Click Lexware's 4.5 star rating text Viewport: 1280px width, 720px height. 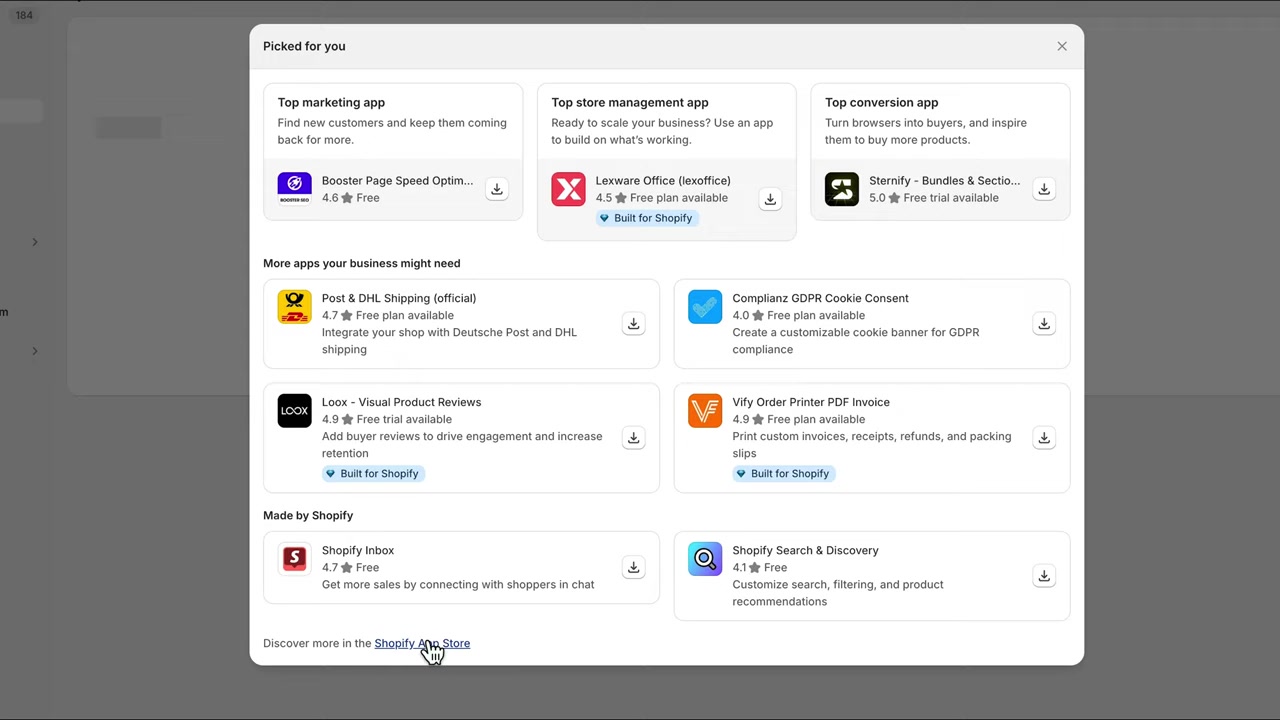tap(662, 198)
